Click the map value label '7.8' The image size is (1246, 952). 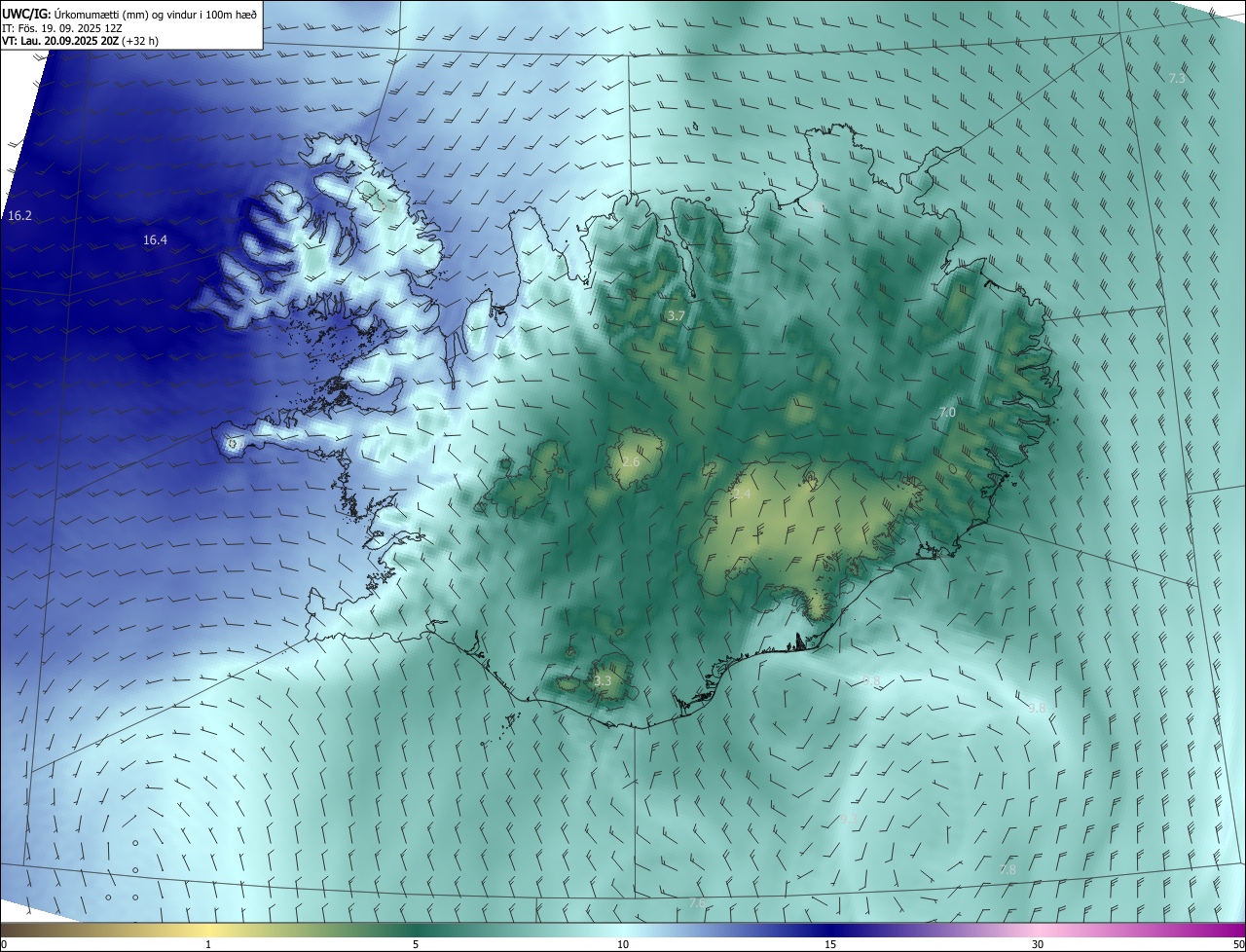[1008, 869]
